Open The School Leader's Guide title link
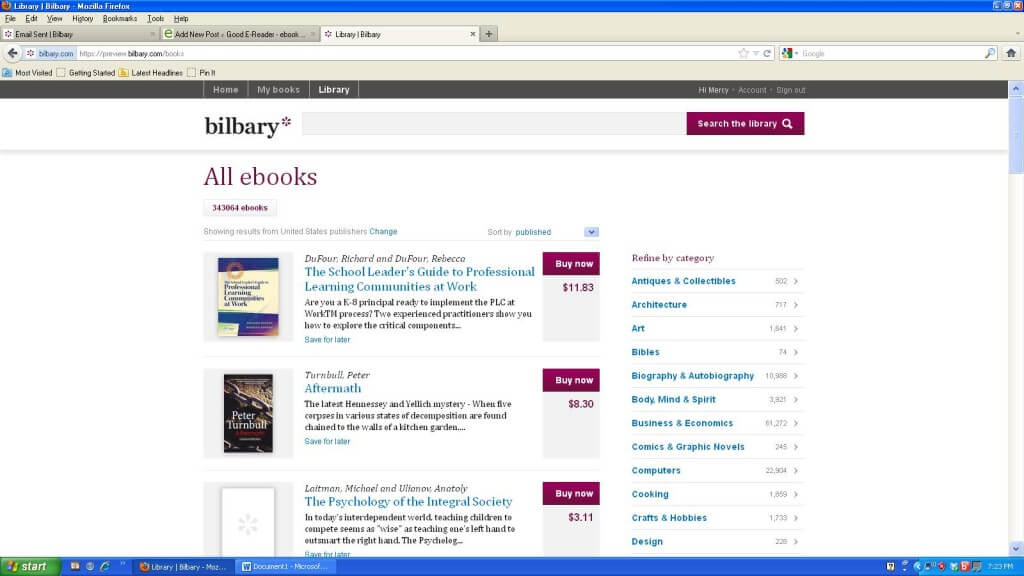Viewport: 1024px width, 576px height. [x=419, y=279]
